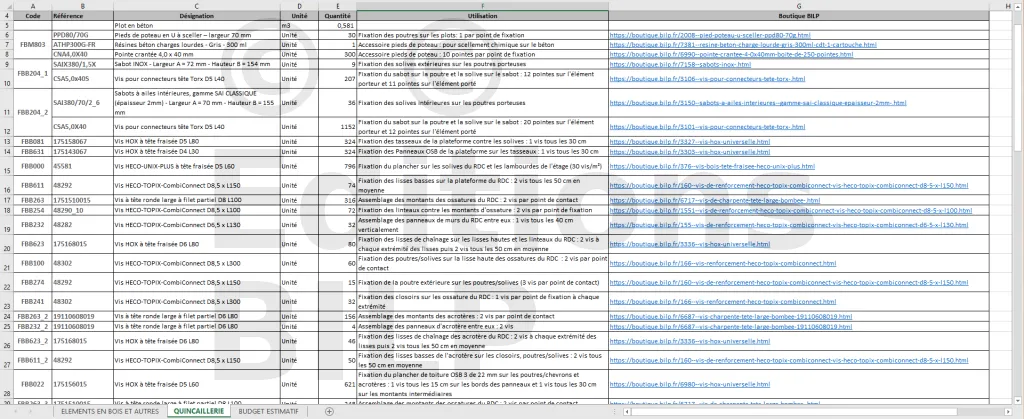Click the Select All corner triangle
Image resolution: width=1024 pixels, height=419 pixels.
click(x=8, y=6)
